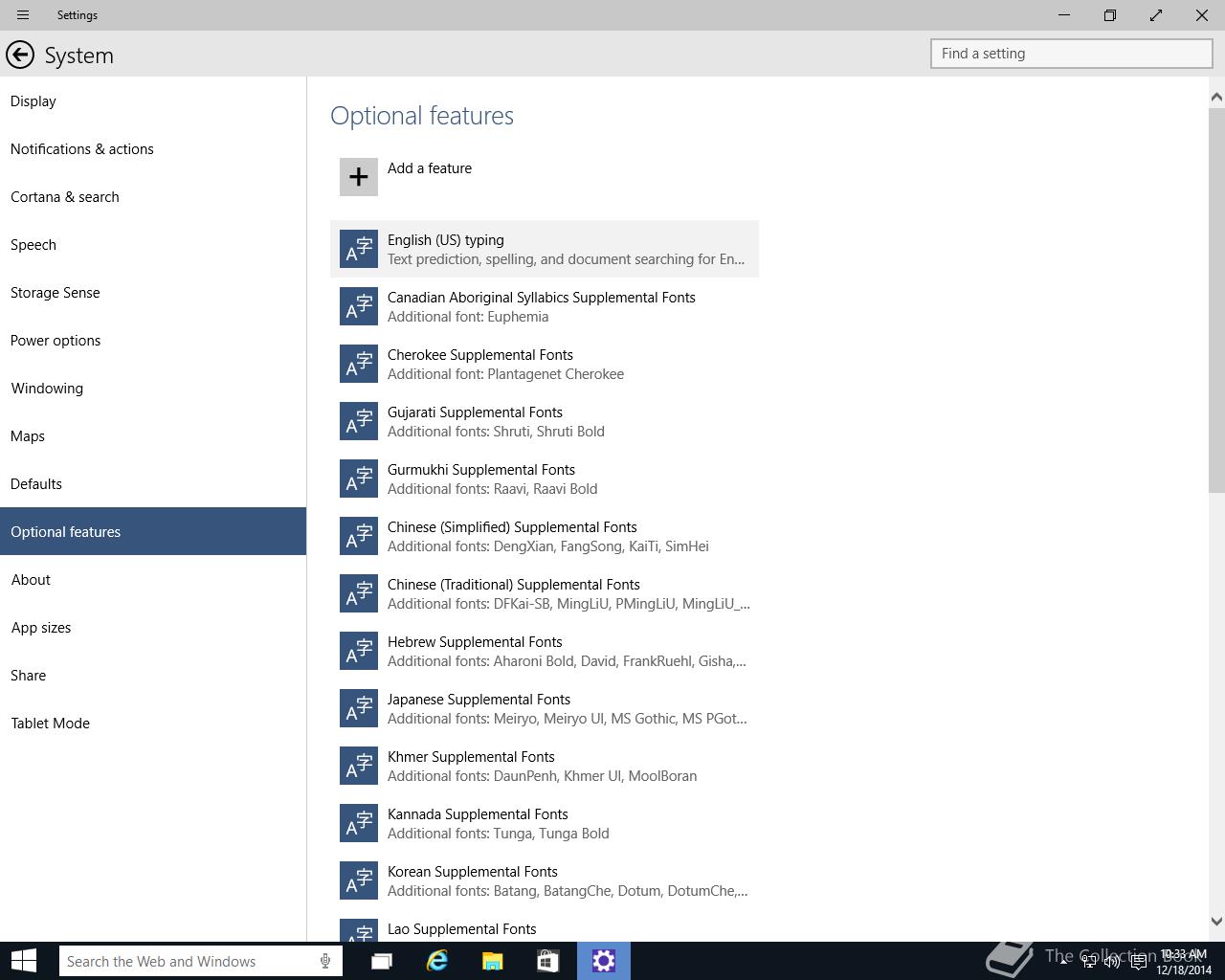Select the Chinese (Traditional) fonts icon
This screenshot has width=1225, height=980.
[x=359, y=593]
